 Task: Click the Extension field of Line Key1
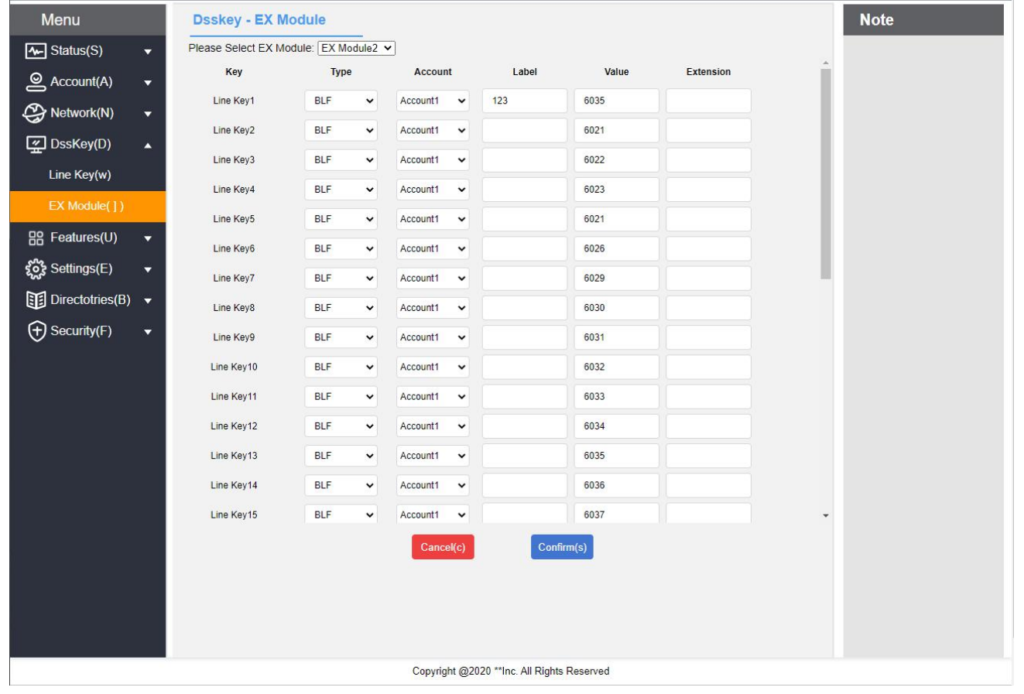tap(709, 101)
